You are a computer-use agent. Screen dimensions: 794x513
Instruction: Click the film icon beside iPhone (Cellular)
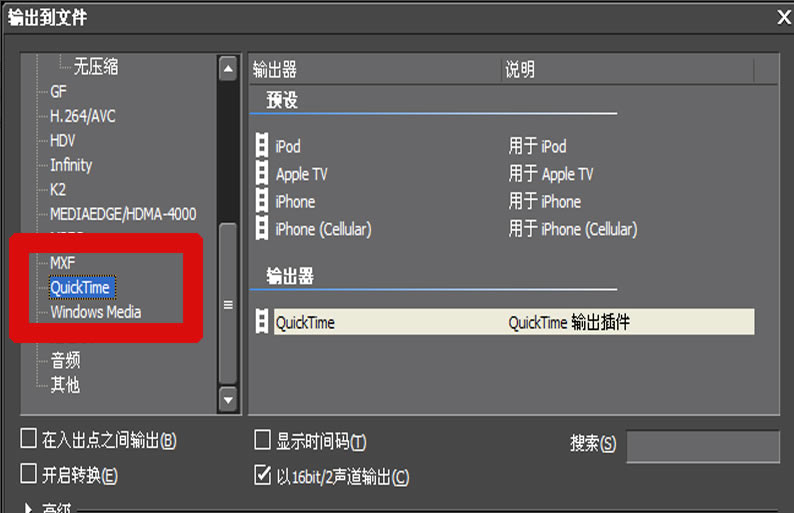point(262,229)
